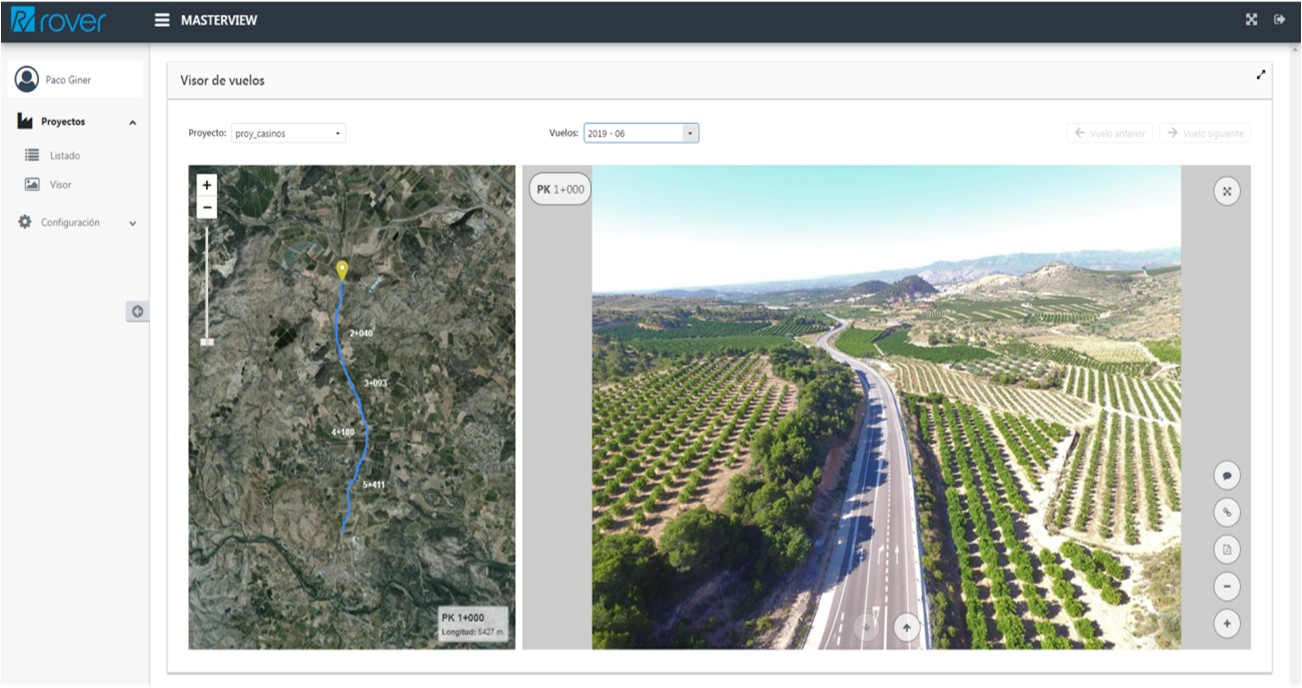Expand the drone photo to fullscreen
Viewport: 1302px width, 688px height.
(1227, 191)
